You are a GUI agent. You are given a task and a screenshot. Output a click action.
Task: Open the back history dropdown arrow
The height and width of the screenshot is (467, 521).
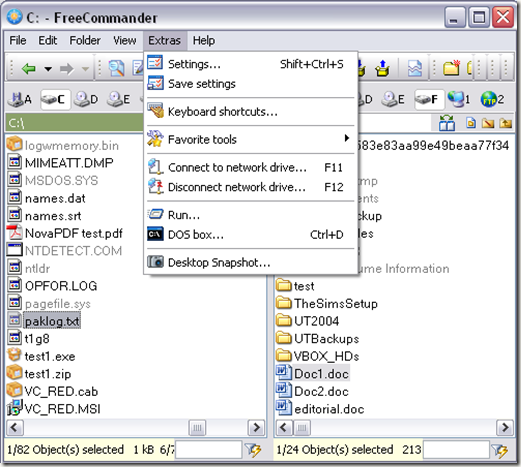click(x=48, y=69)
